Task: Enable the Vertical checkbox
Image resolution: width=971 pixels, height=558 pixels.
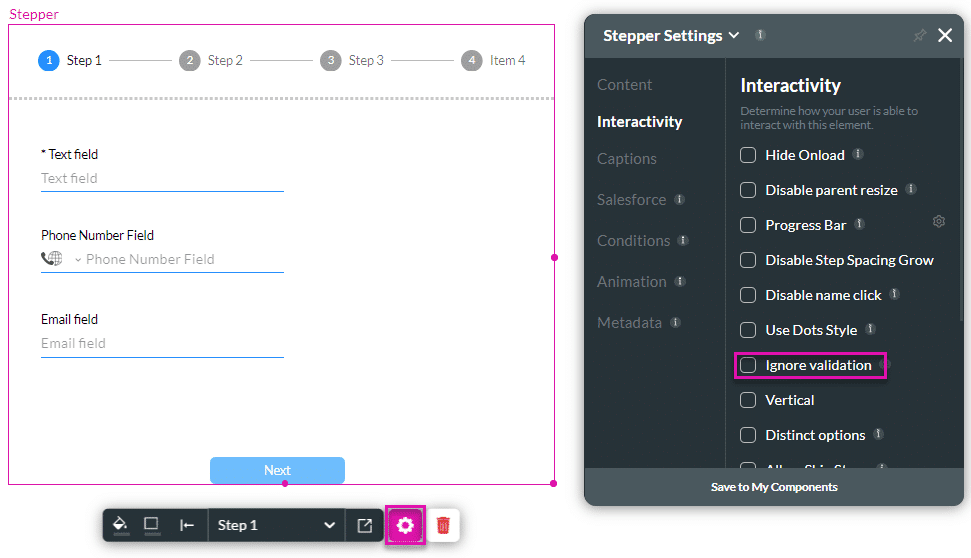Action: pyautogui.click(x=748, y=400)
